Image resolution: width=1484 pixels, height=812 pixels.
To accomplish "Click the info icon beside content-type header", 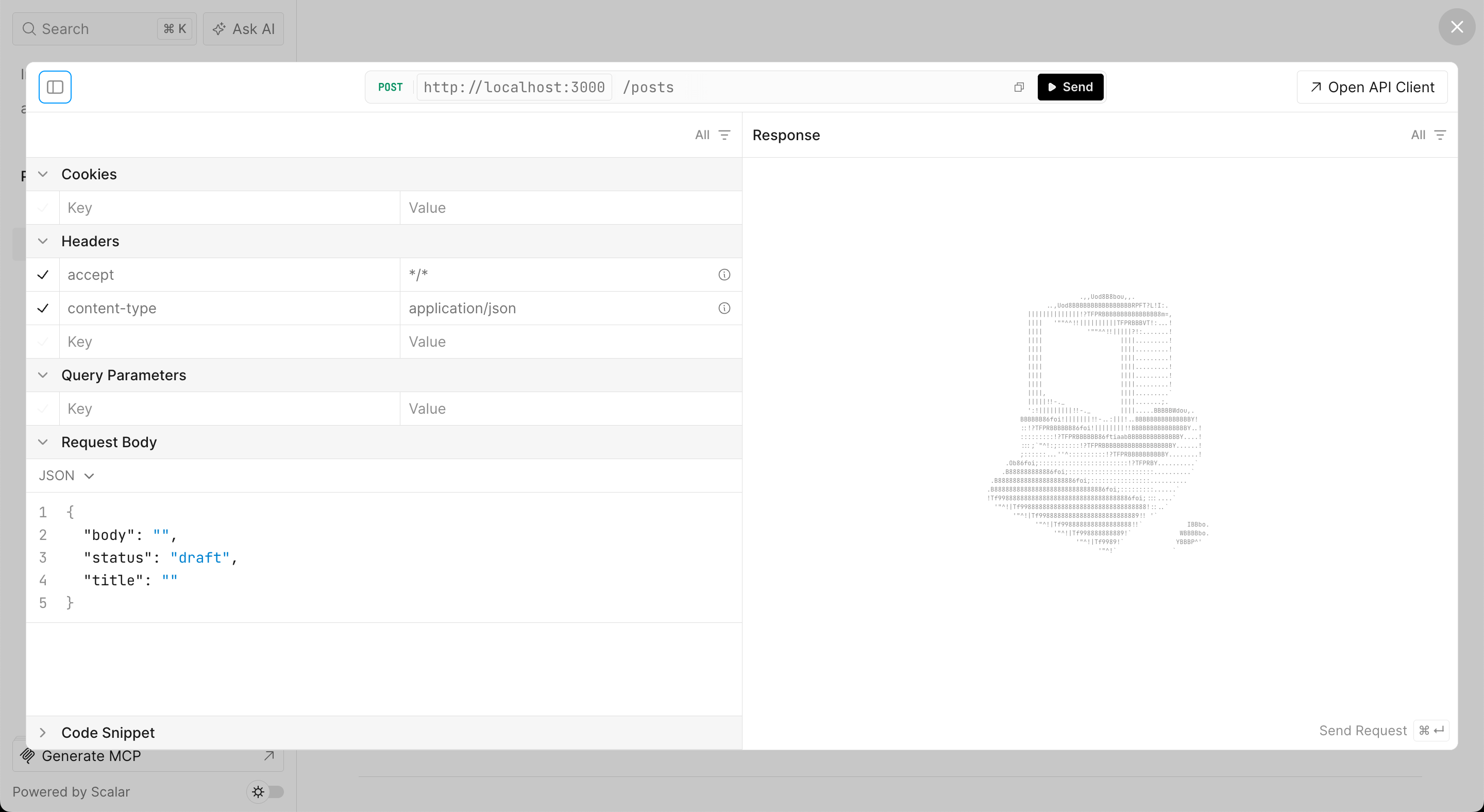I will click(724, 308).
